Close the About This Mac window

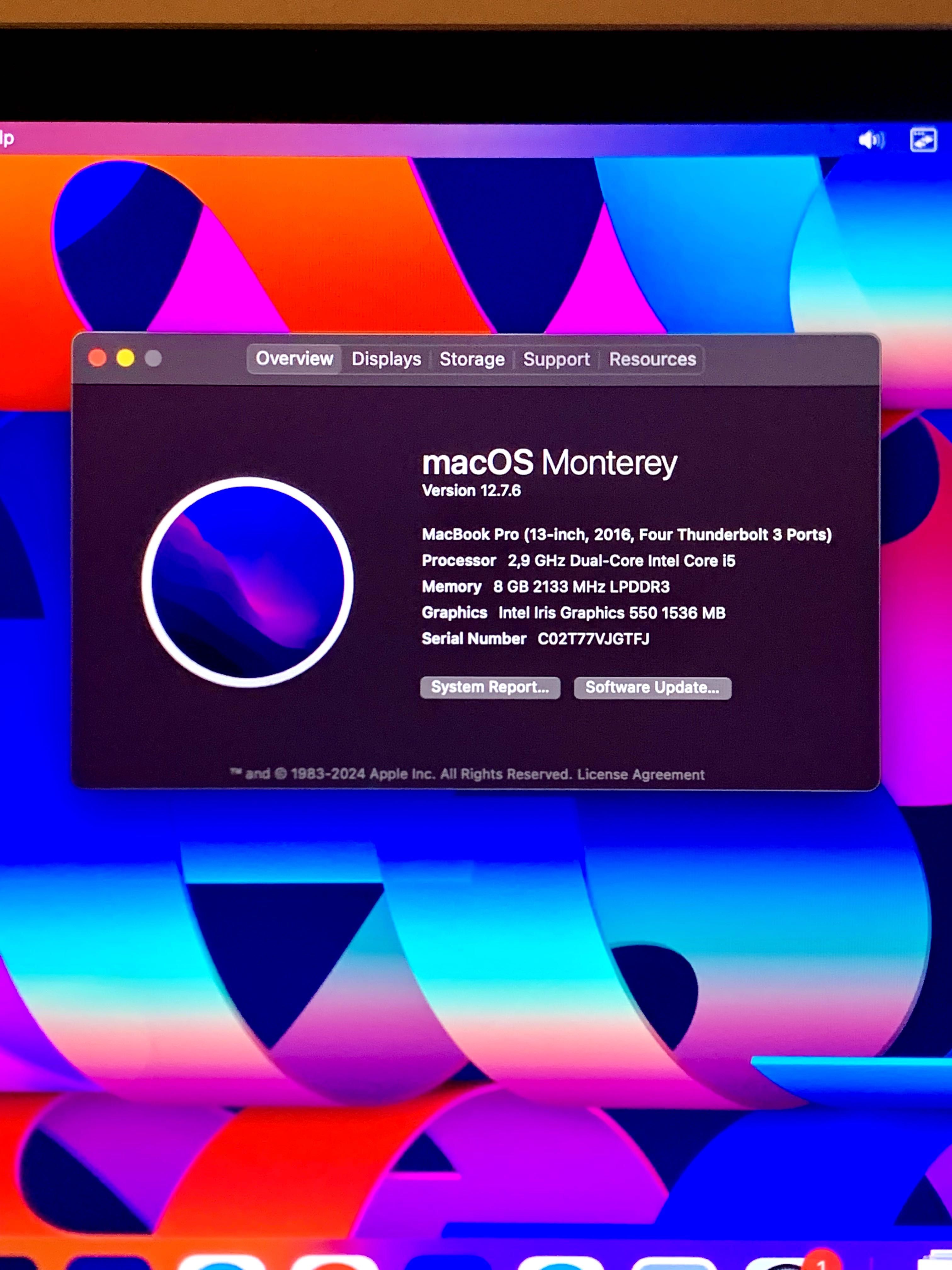pos(98,358)
